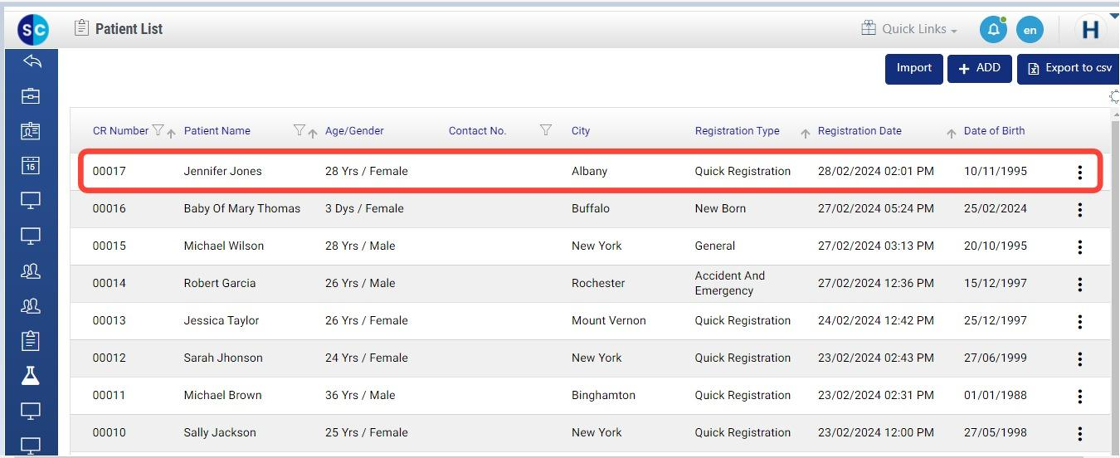The image size is (1120, 458).
Task: Click the Date of Birth column header
Action: [994, 131]
